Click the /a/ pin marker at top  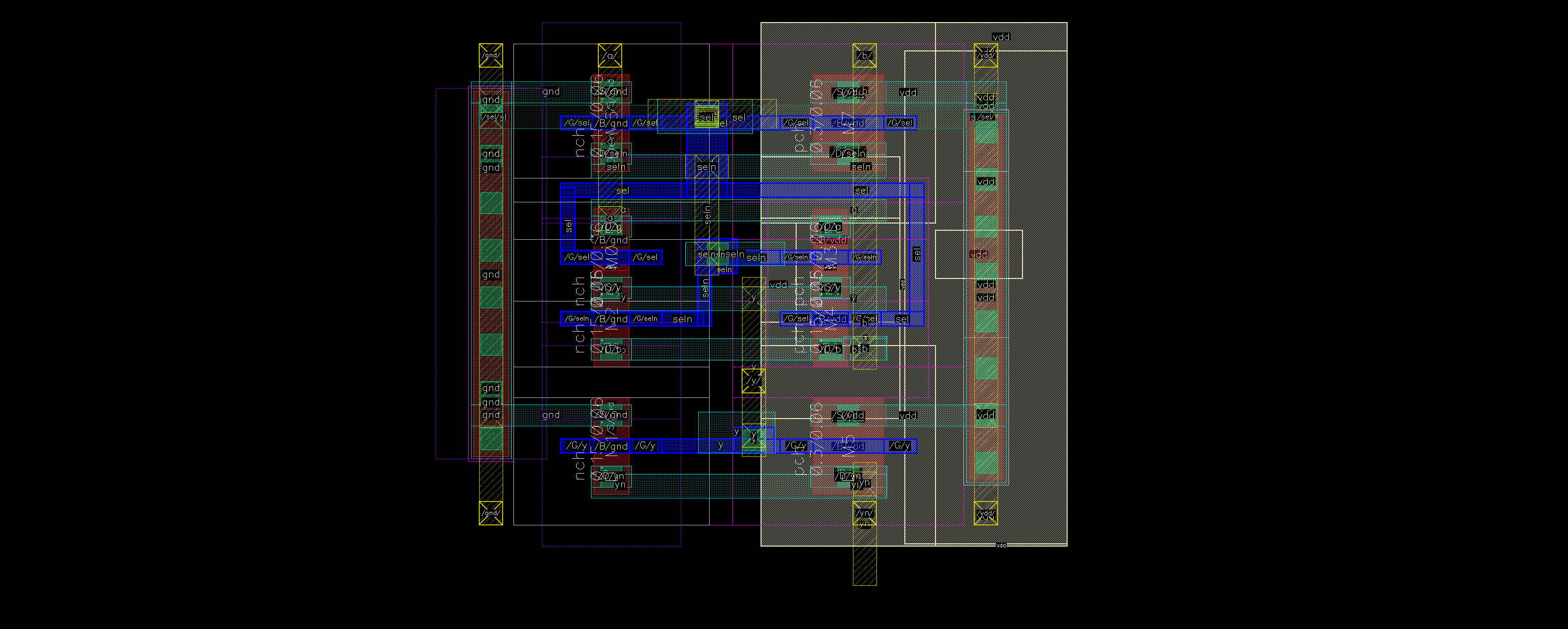click(610, 55)
